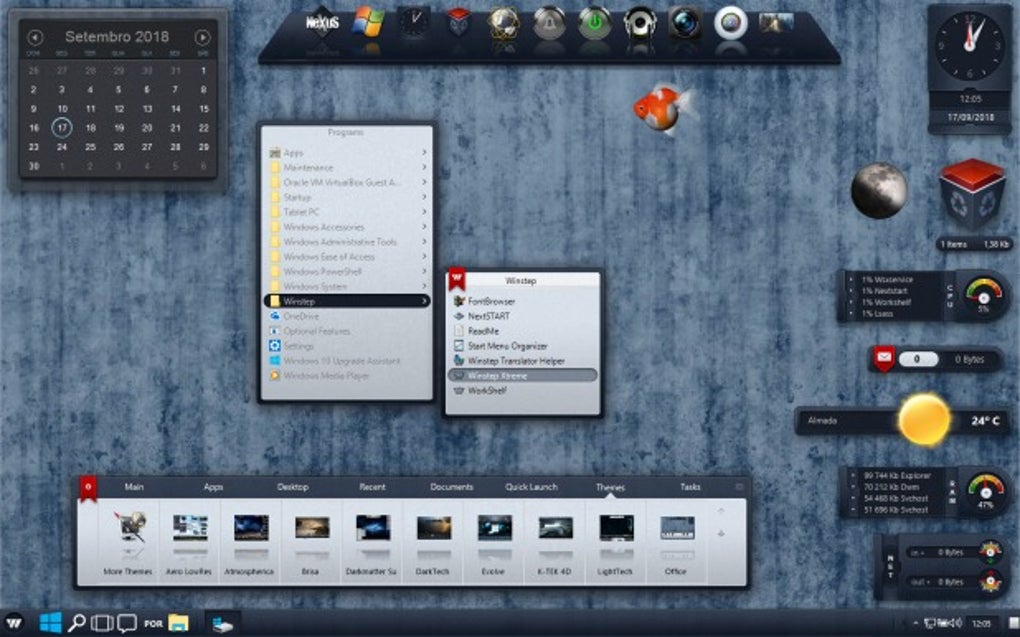1020x637 pixels.
Task: Switch to the Quick Launch shelf tab
Action: pyautogui.click(x=531, y=487)
